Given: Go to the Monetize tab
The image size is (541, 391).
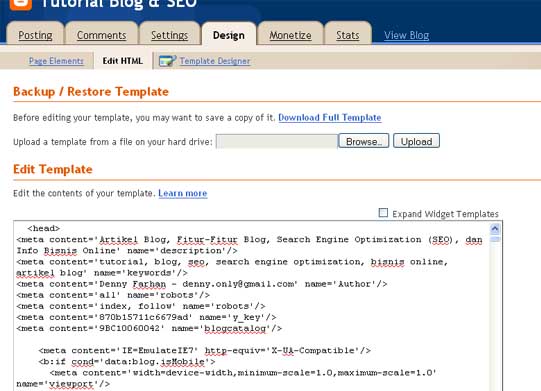Looking at the screenshot, I should coord(290,35).
